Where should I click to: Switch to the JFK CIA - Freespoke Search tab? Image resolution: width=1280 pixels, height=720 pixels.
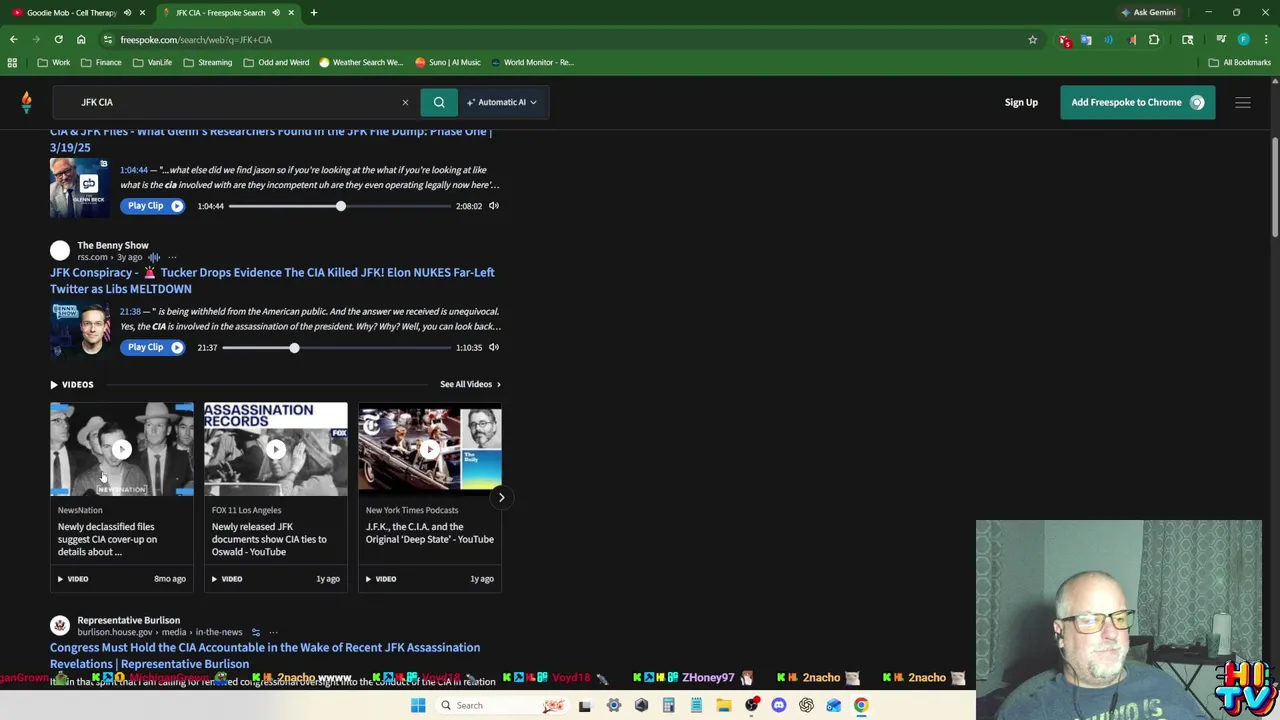220,13
